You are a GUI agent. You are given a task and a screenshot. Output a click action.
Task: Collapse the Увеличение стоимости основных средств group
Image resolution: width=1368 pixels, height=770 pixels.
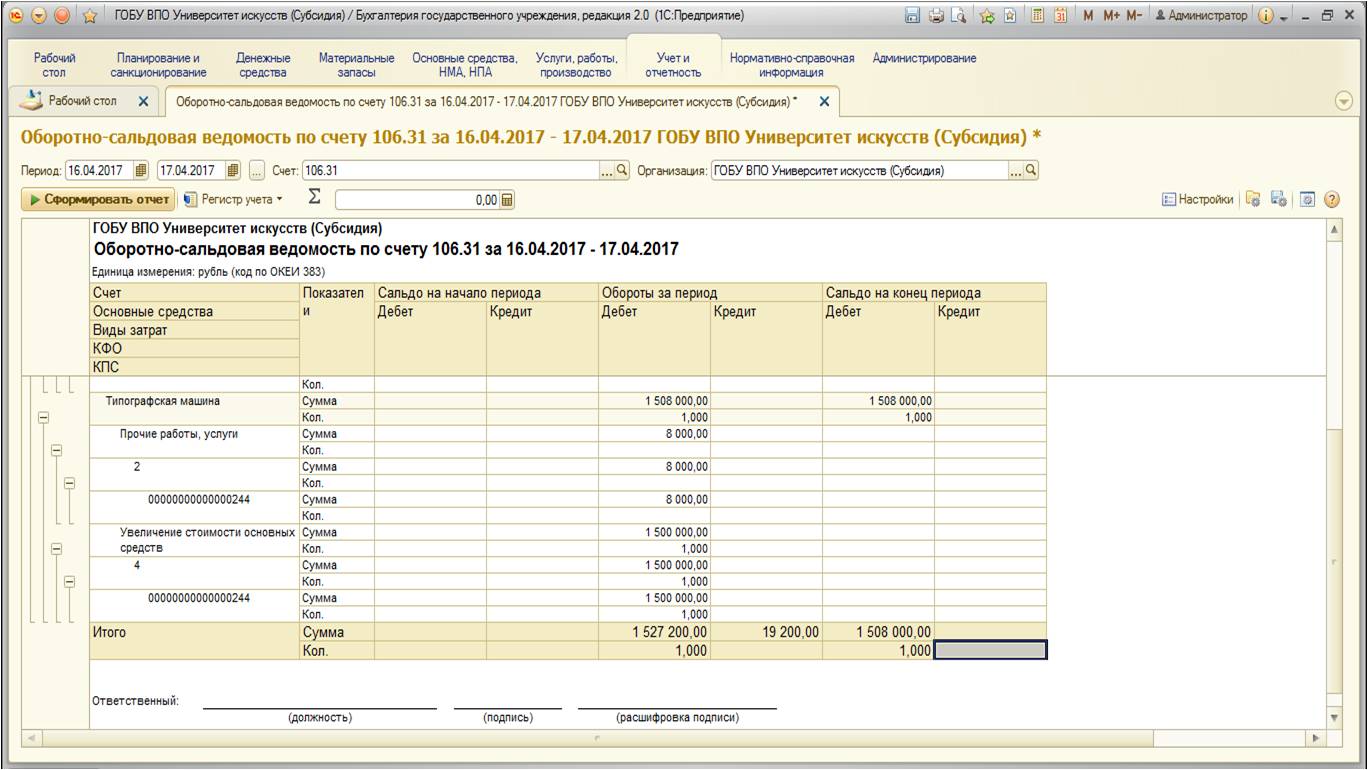tap(56, 548)
